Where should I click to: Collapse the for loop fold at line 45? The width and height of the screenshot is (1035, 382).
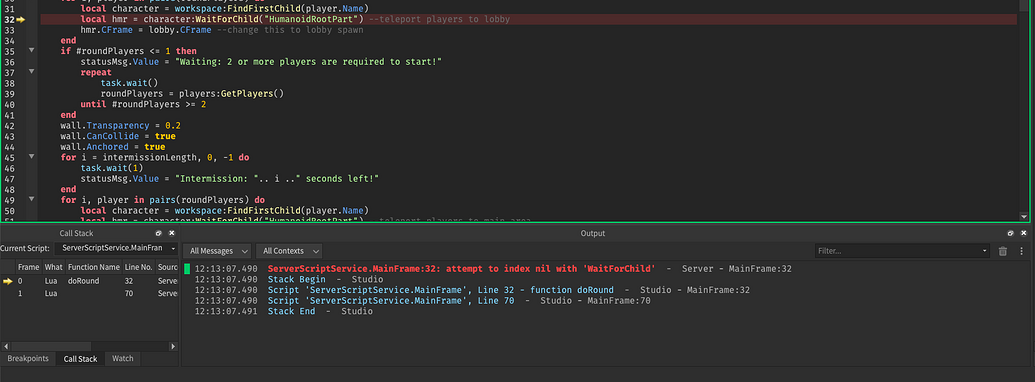pos(32,157)
